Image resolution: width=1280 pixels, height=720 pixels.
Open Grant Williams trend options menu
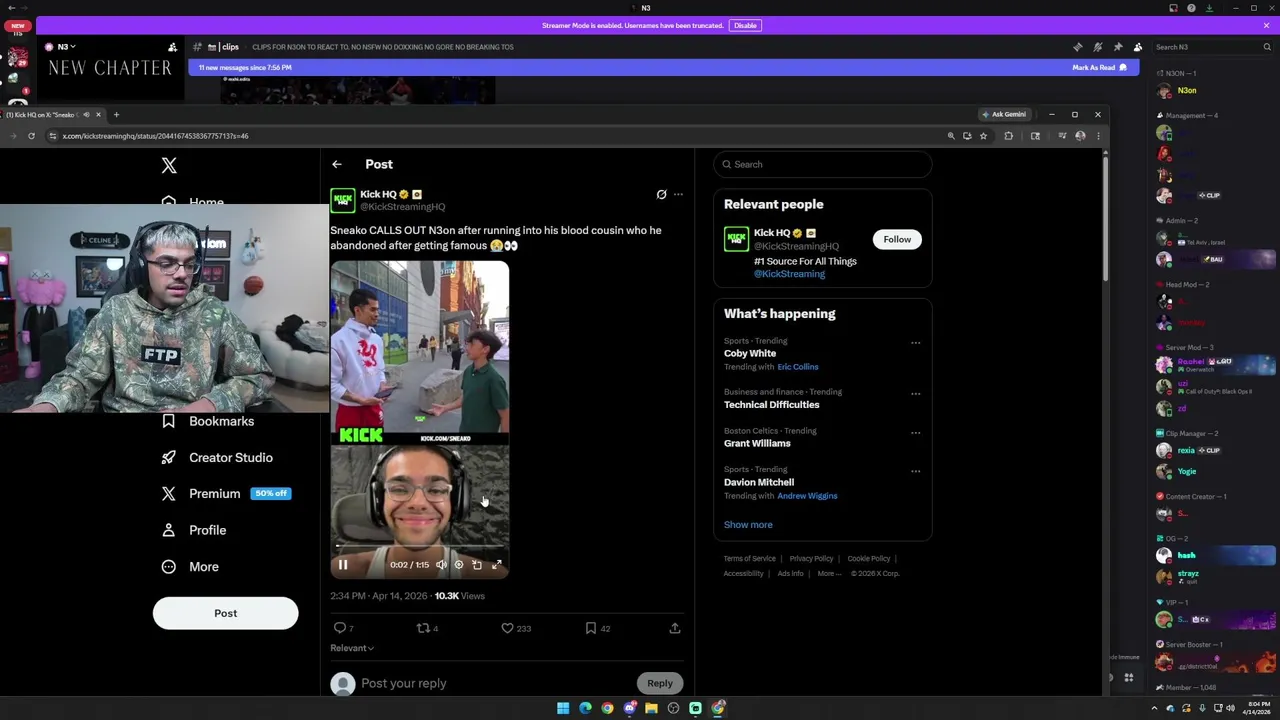(x=915, y=433)
